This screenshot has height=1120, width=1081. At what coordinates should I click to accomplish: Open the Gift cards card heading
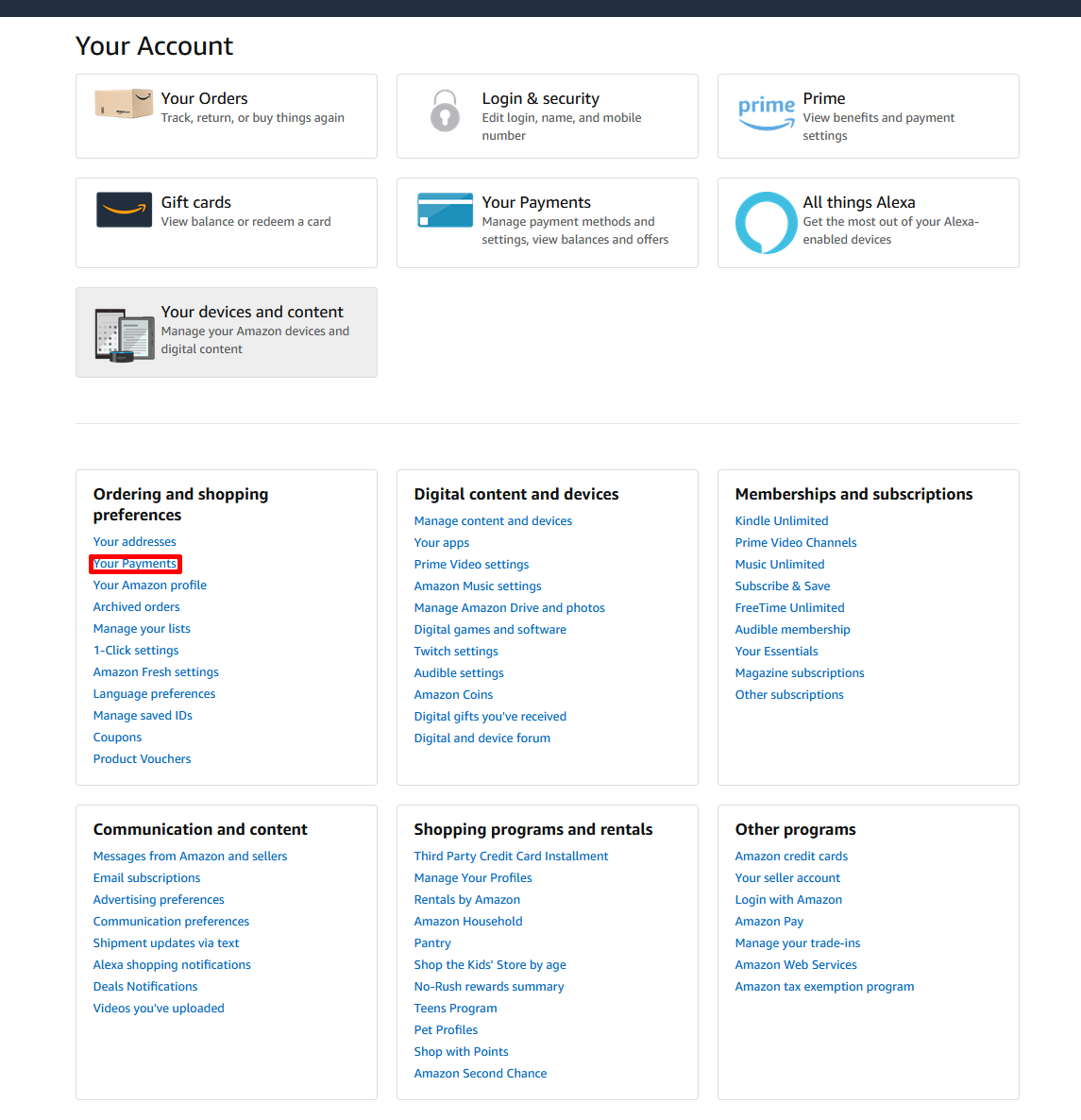195,202
